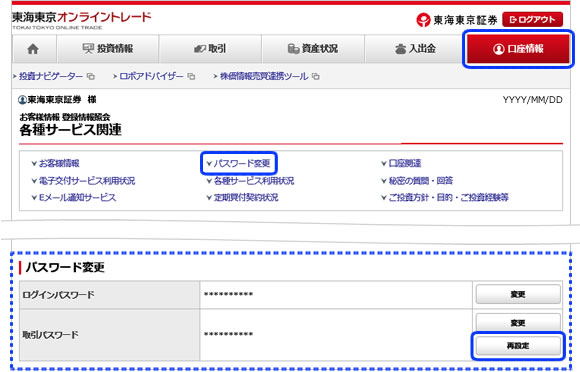580x372 pixels.
Task: Click the 東海東京証券 logo at top right
Action: tap(456, 20)
